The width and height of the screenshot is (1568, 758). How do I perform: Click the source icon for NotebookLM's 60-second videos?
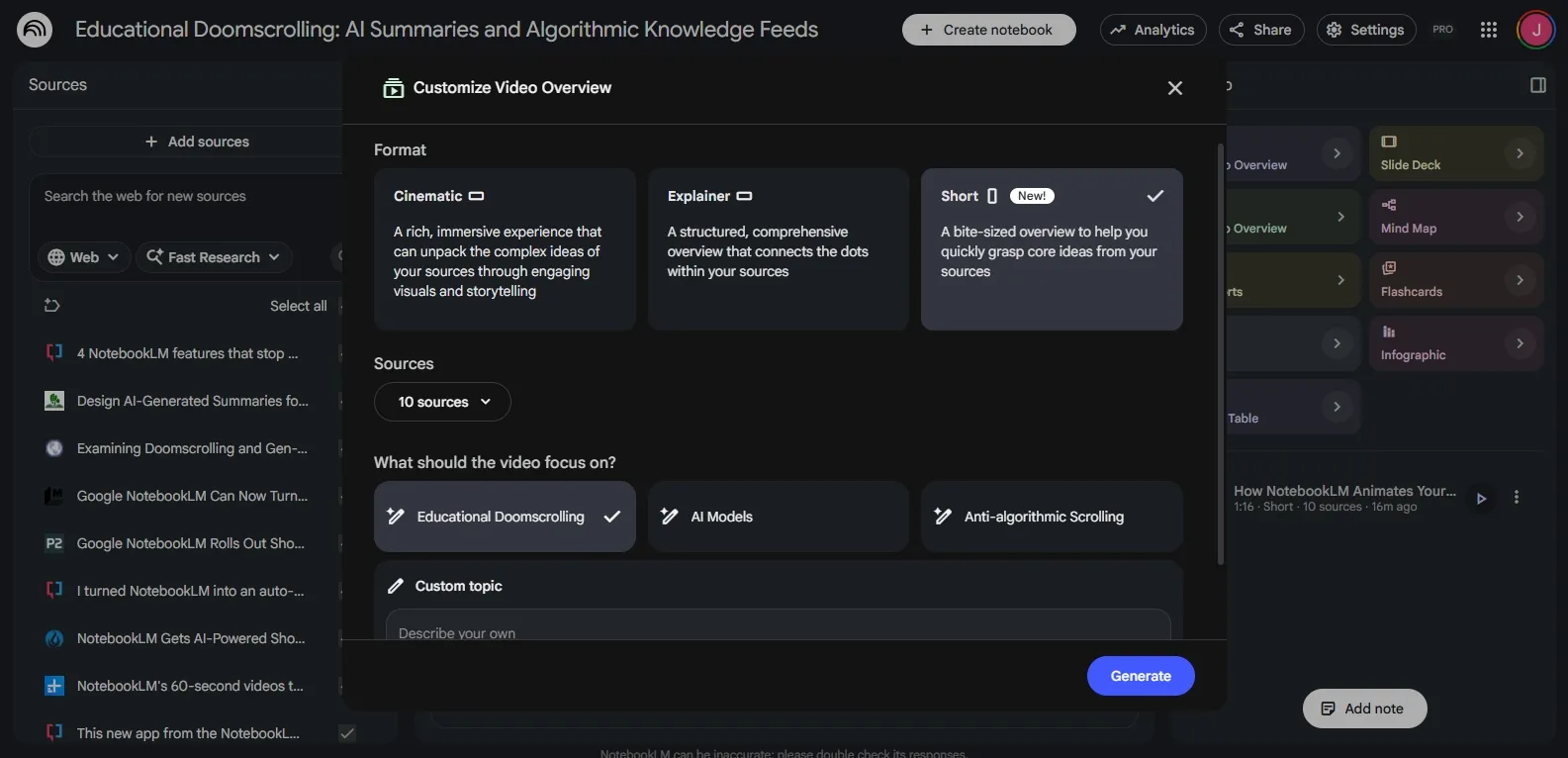point(54,686)
